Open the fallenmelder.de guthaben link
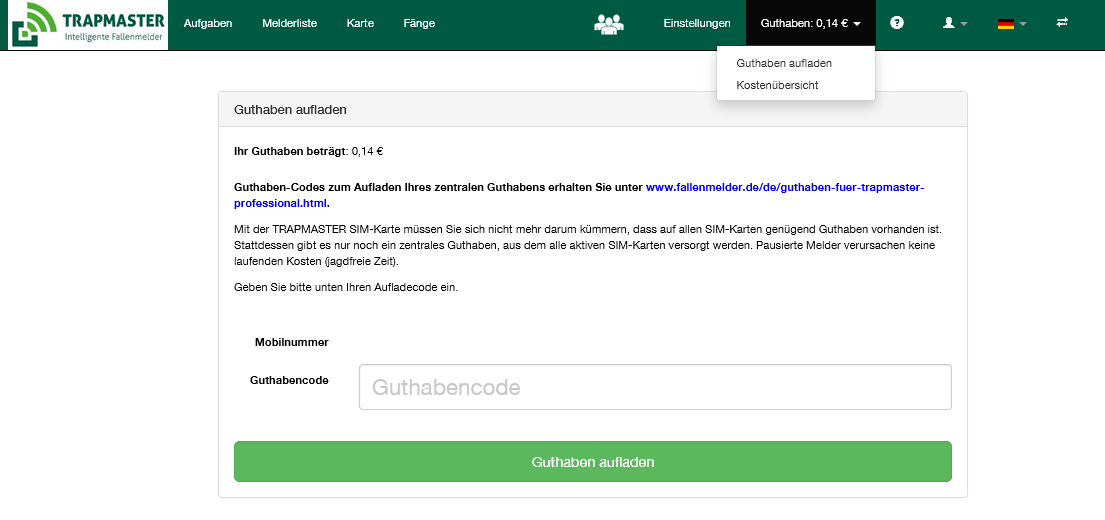The height and width of the screenshot is (520, 1105). [784, 188]
